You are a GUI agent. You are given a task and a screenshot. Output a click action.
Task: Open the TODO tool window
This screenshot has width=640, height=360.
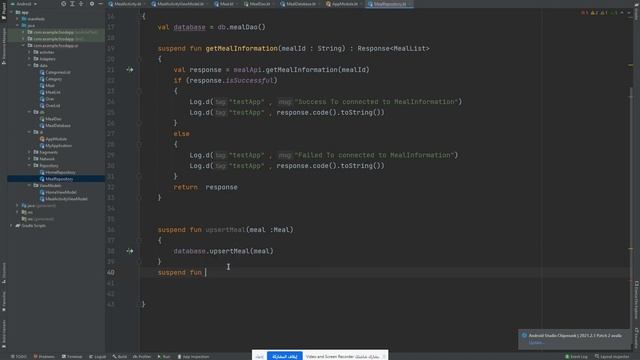coord(18,357)
